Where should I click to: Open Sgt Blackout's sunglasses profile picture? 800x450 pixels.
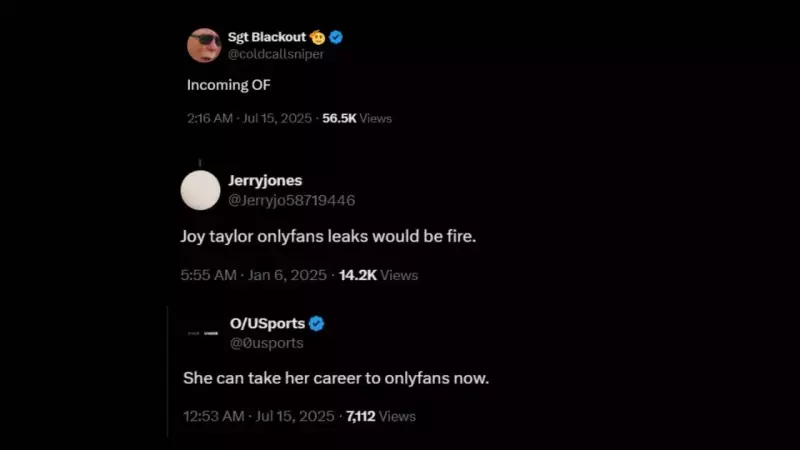point(204,45)
